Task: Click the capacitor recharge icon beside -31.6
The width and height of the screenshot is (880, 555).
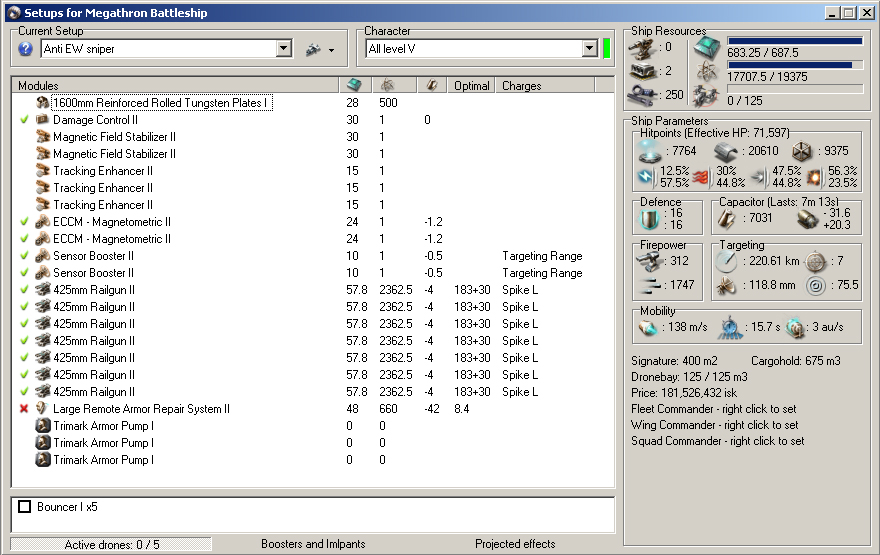Action: (x=808, y=219)
